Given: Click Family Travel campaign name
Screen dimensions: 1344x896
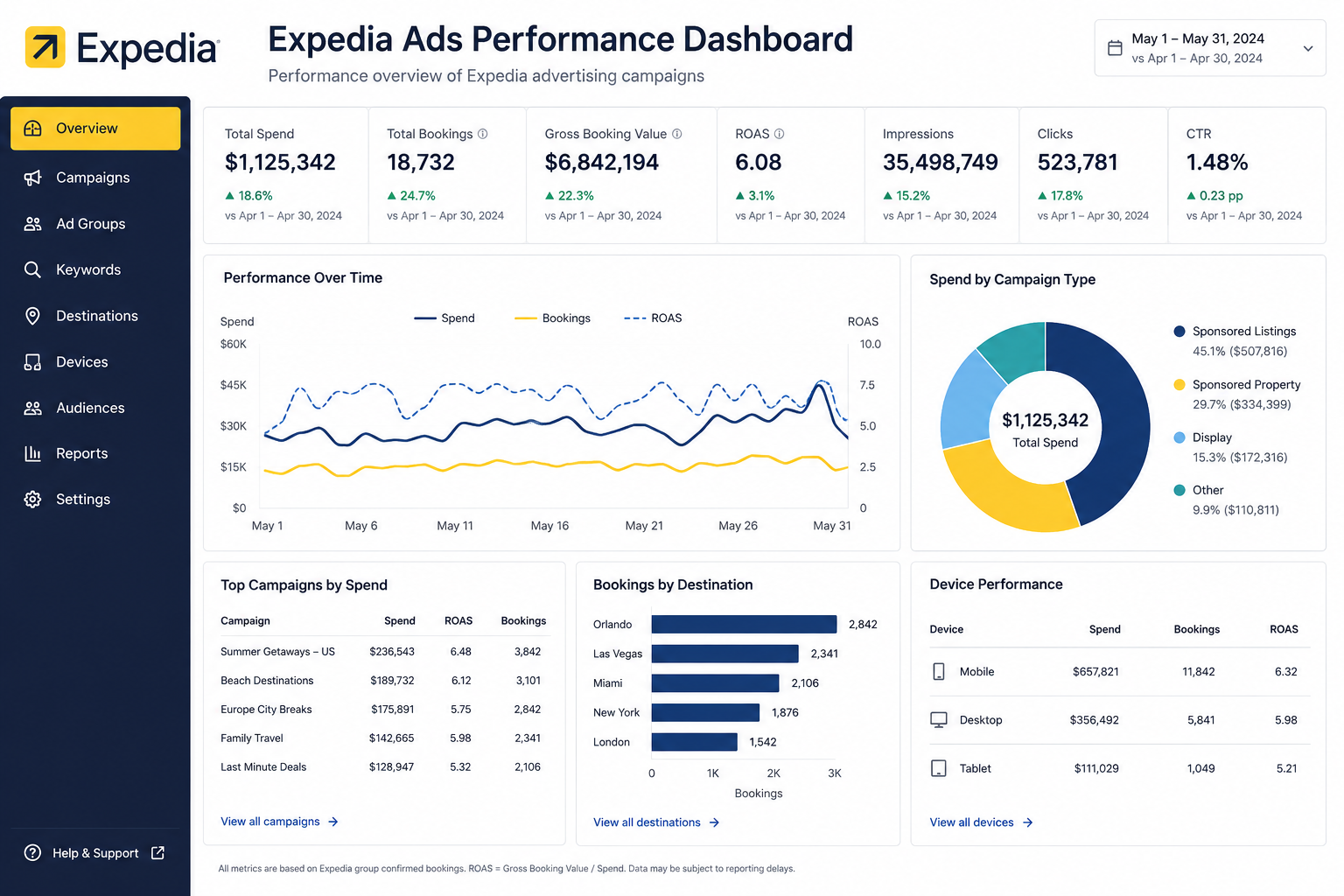Looking at the screenshot, I should click(252, 738).
